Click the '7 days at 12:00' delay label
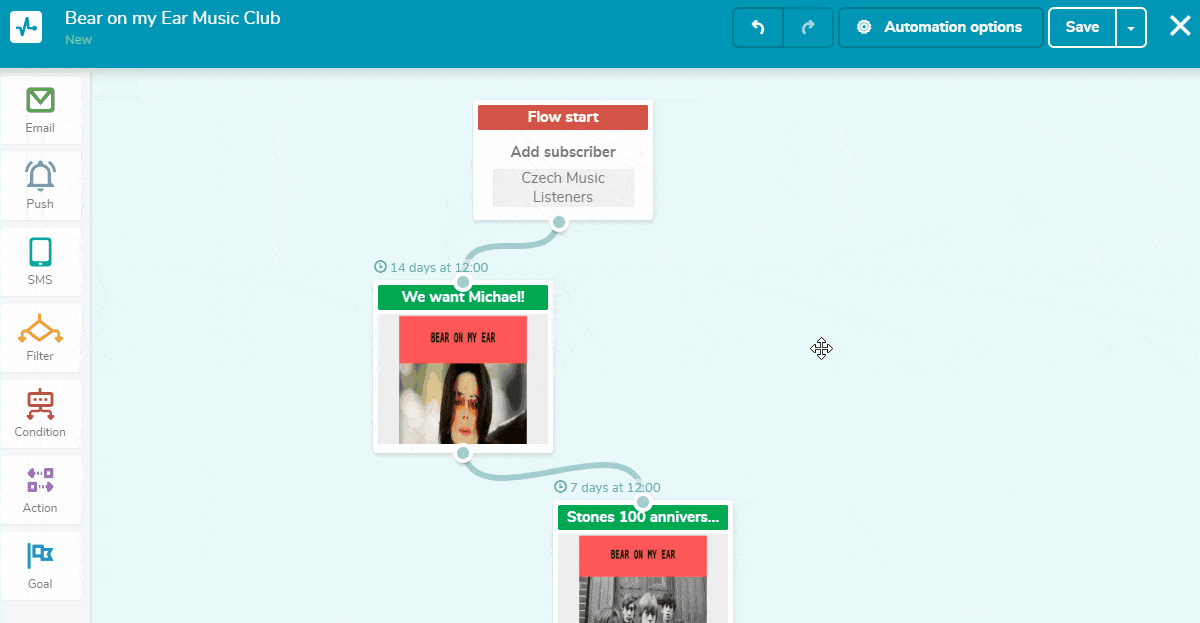 click(607, 487)
